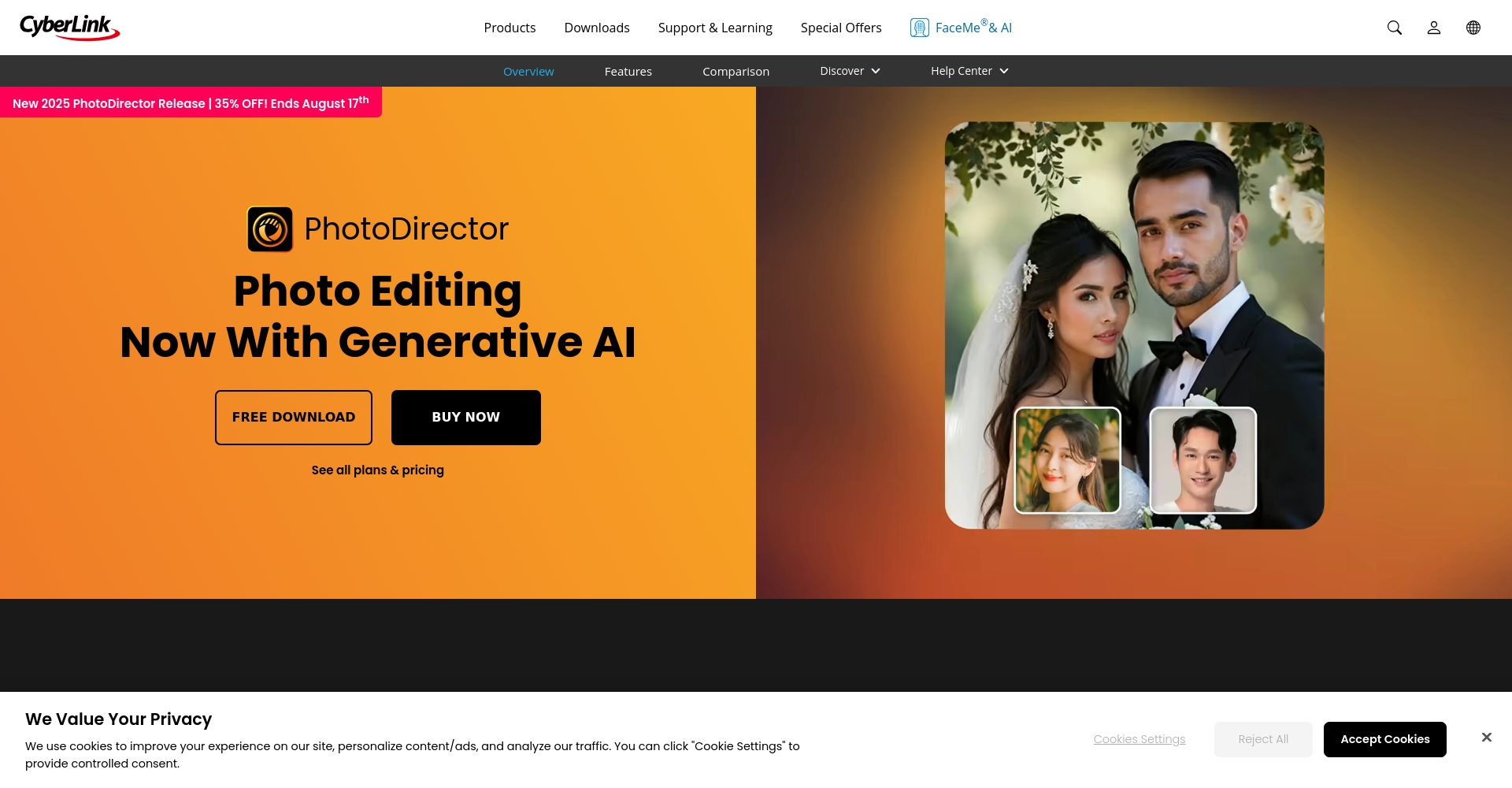Expand the Discover dropdown
This screenshot has height=788, width=1512.
pyautogui.click(x=850, y=71)
